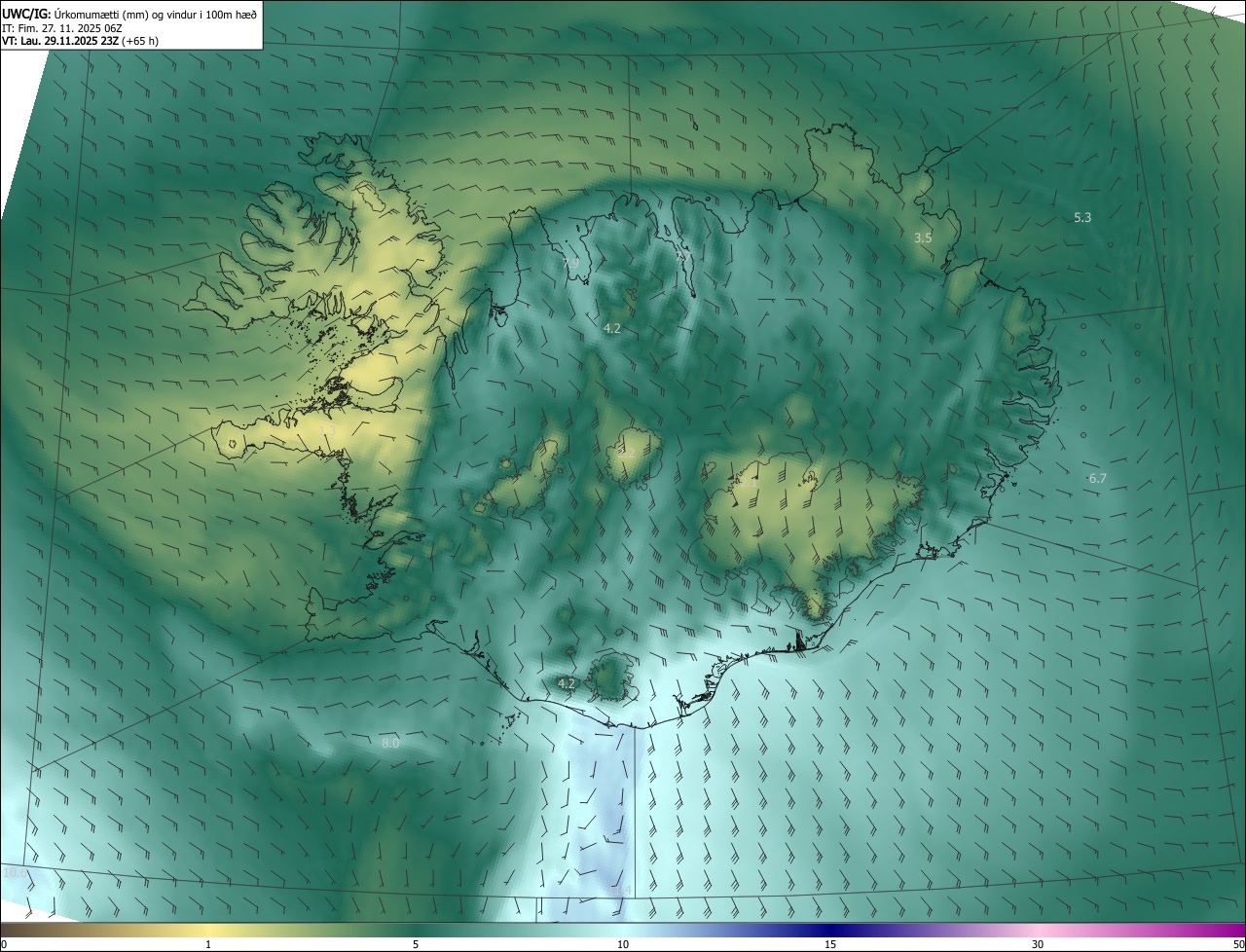Select the colorbar tick label "50"
The image size is (1246, 952).
1237,944
